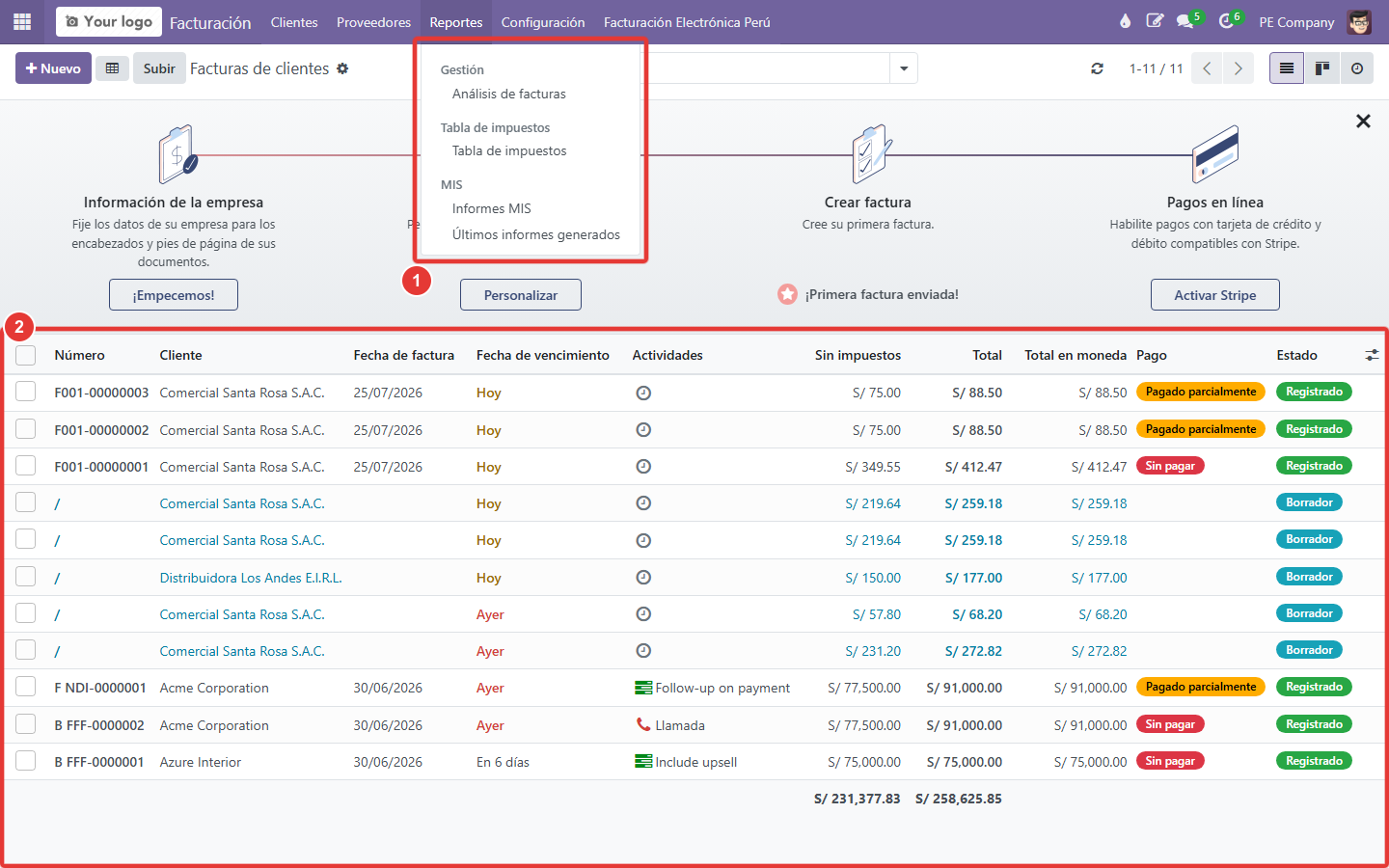Go to next page of records
The image size is (1389, 868).
coord(1239,68)
